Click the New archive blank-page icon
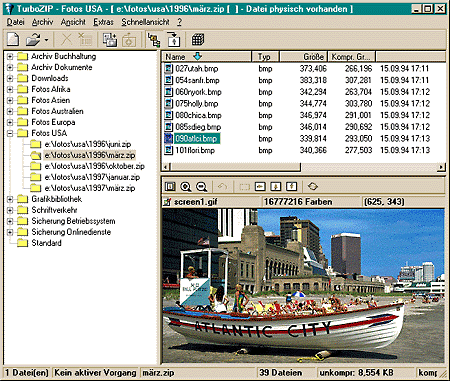Viewport: 450px width, 381px height. tap(13, 40)
